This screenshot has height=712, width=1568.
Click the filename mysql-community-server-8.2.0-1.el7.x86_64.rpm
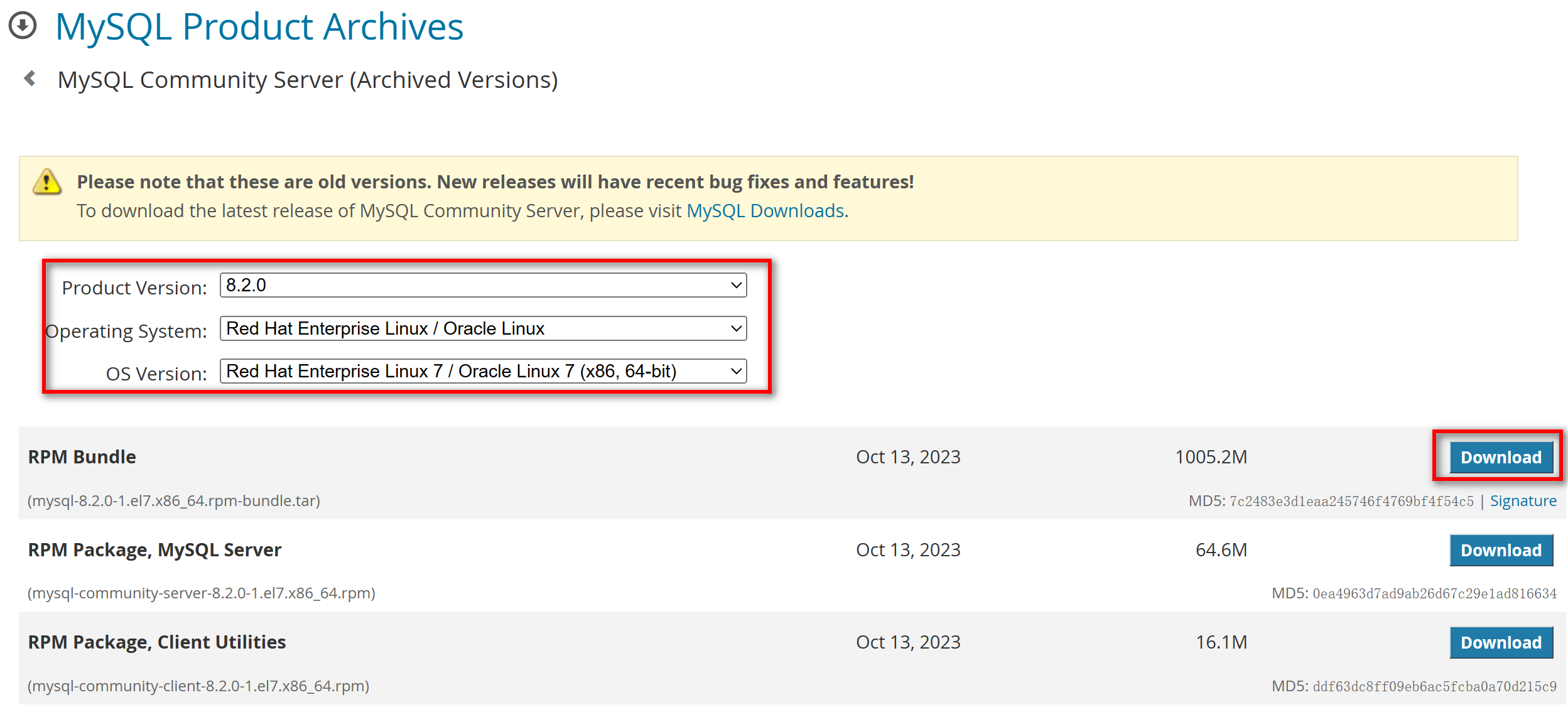click(202, 593)
